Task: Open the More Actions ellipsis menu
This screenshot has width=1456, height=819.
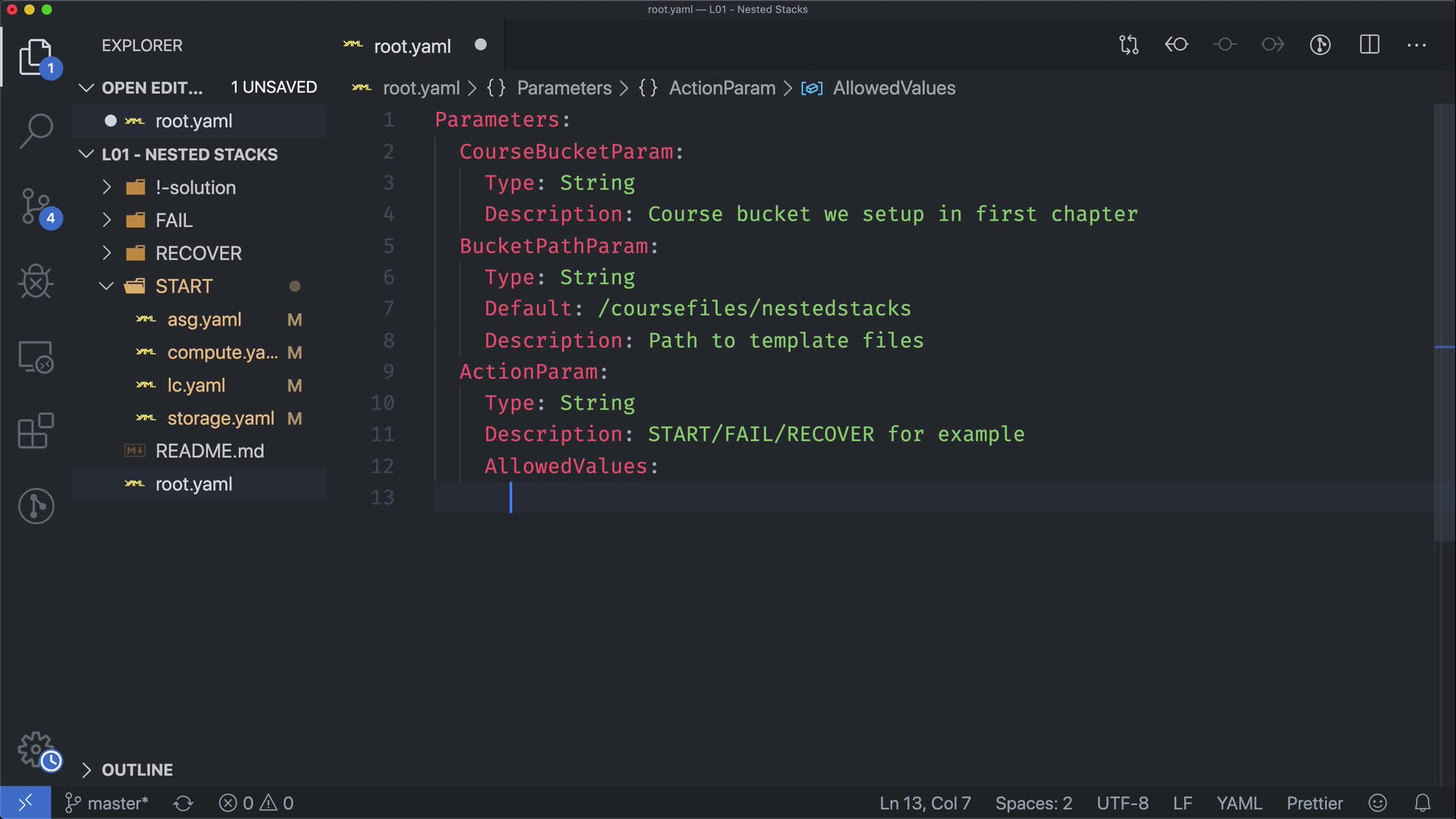Action: (x=1417, y=45)
